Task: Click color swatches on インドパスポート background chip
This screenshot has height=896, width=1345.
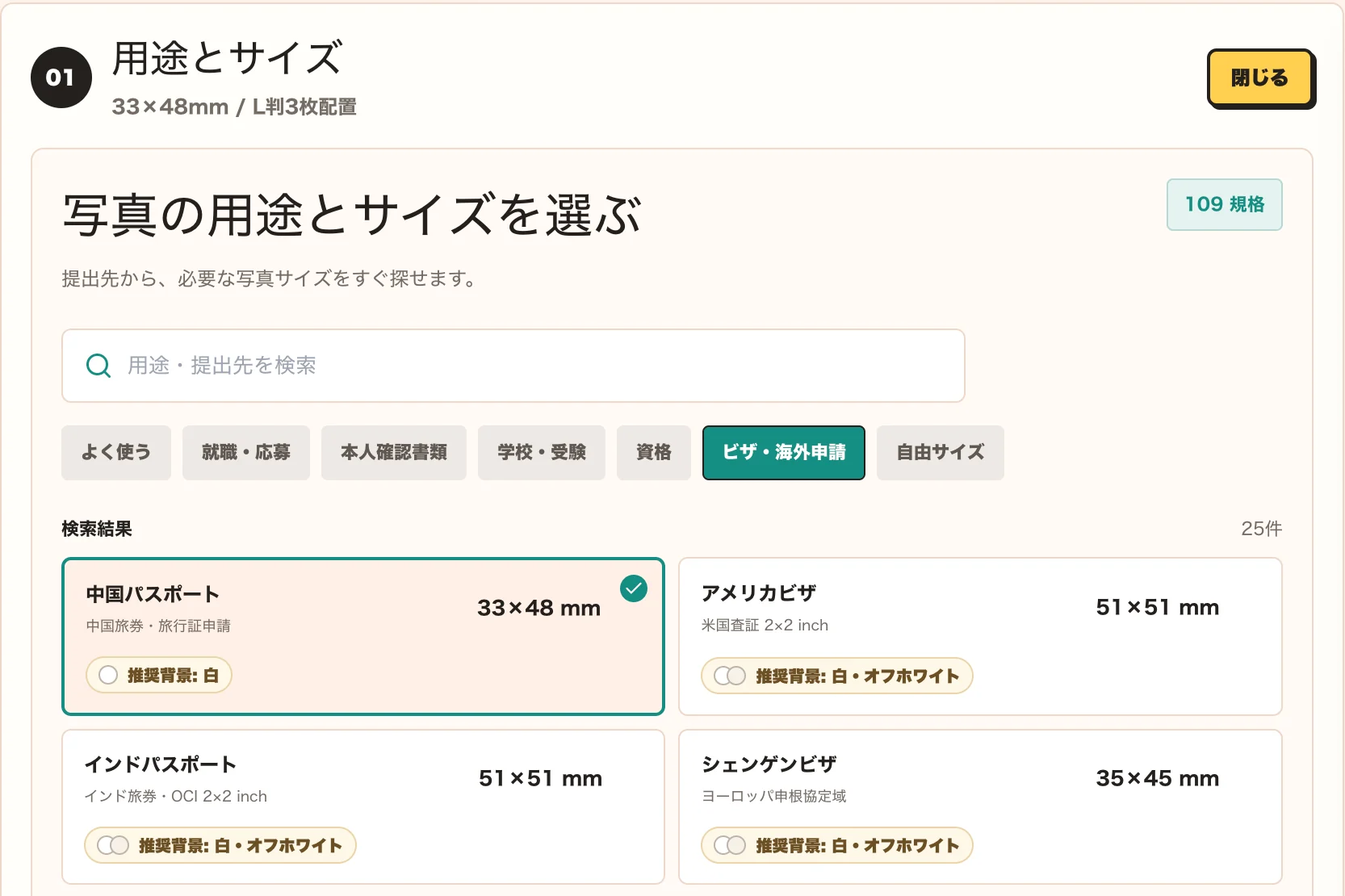Action: 113,845
